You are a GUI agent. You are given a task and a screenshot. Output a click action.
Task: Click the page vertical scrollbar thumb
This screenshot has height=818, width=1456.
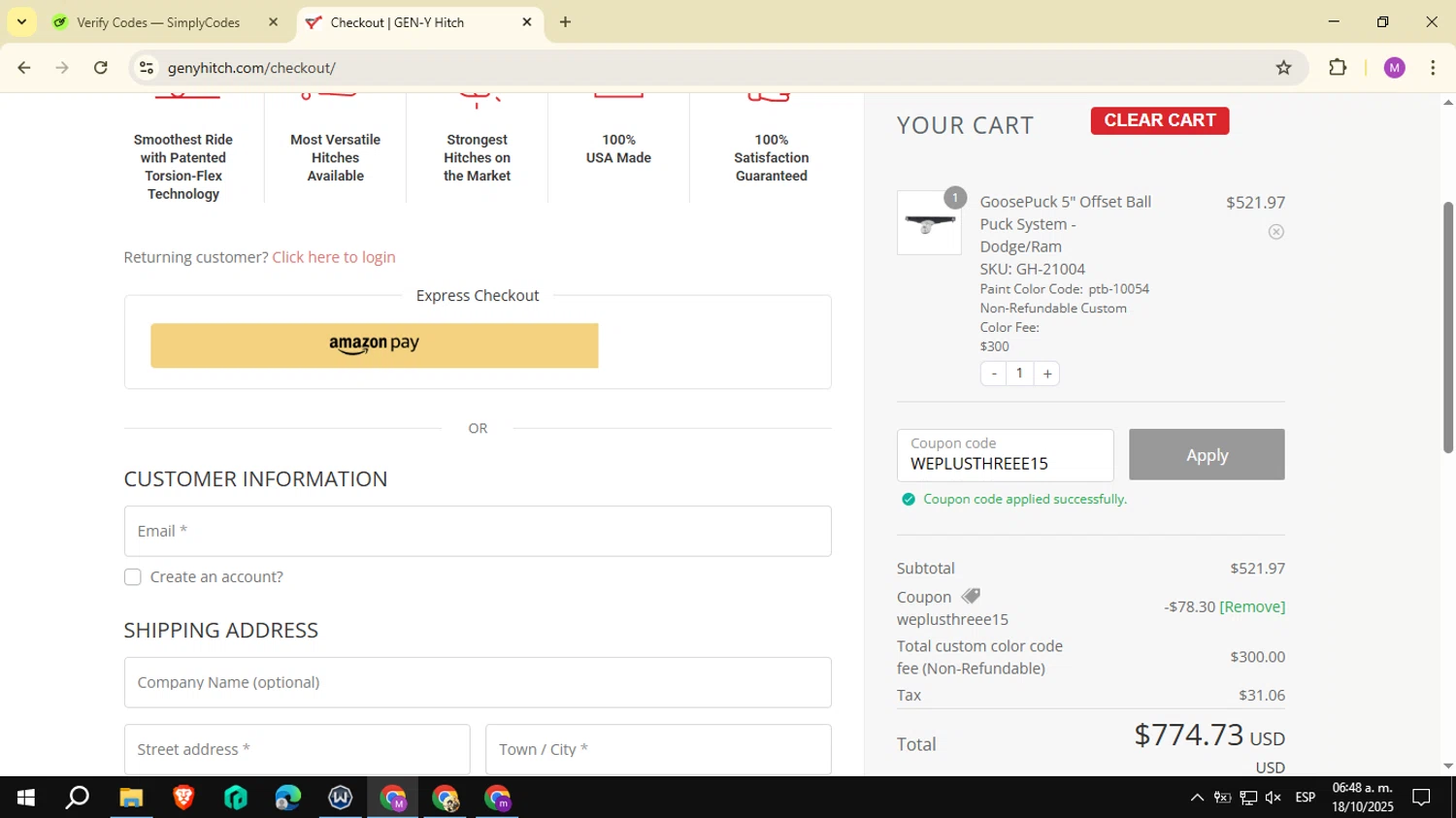coord(1448,327)
